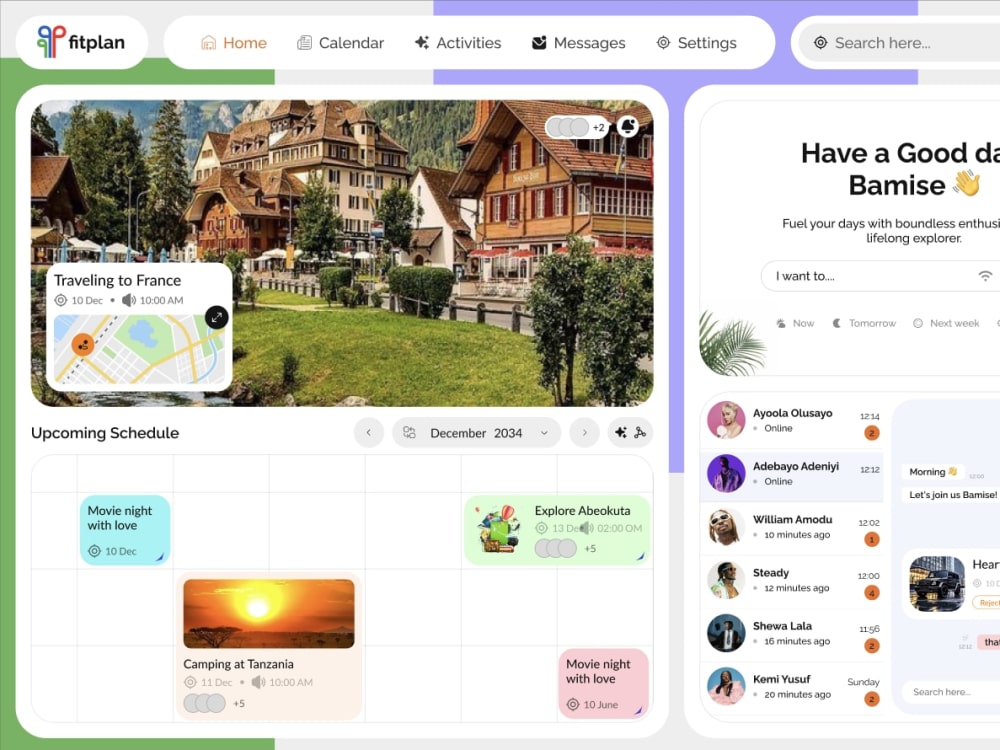1000x750 pixels.
Task: Expand the Traveling to France map
Action: pyautogui.click(x=217, y=317)
